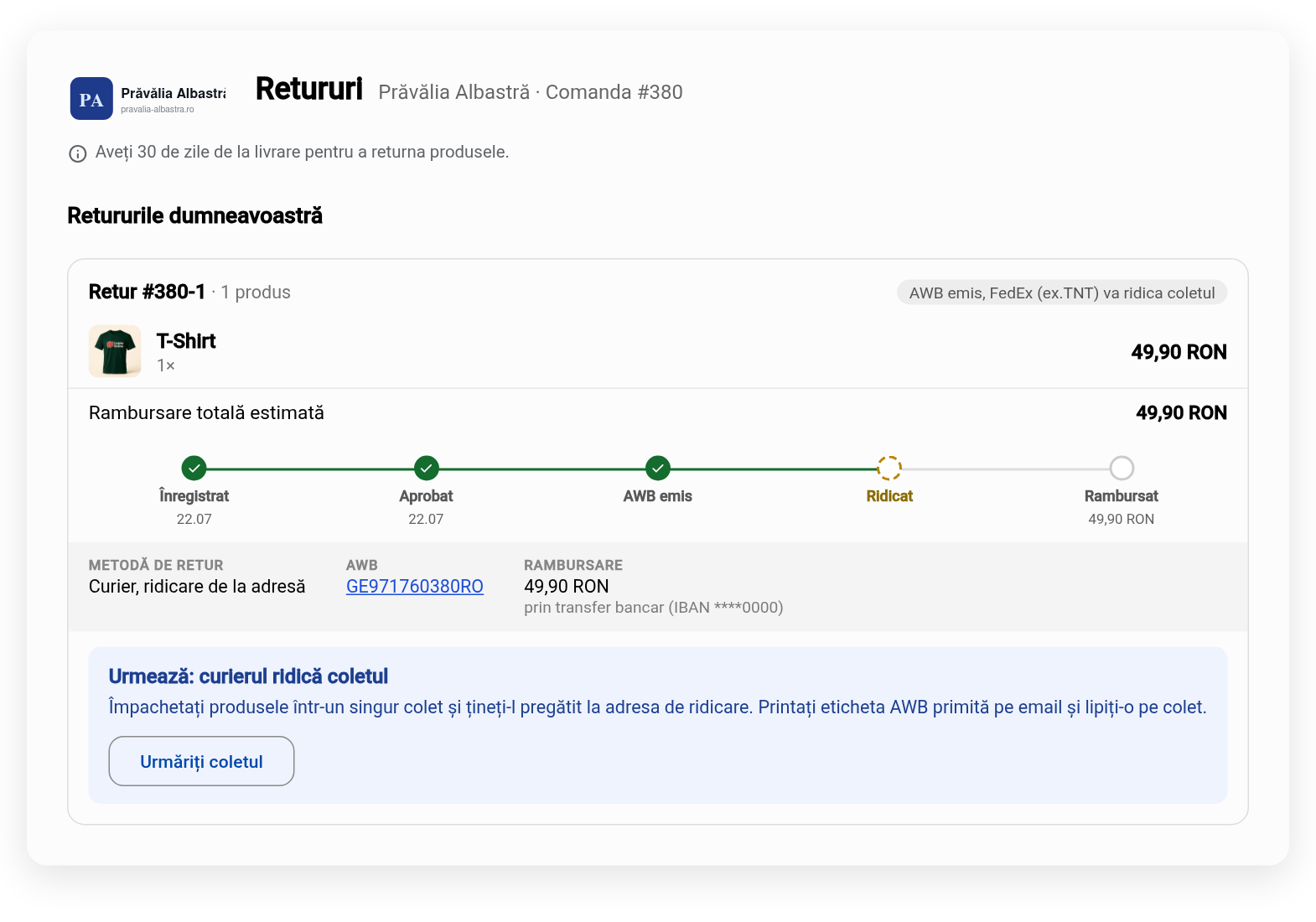
Task: Click the pravalia-albastra.ro domain text
Action: [x=158, y=110]
